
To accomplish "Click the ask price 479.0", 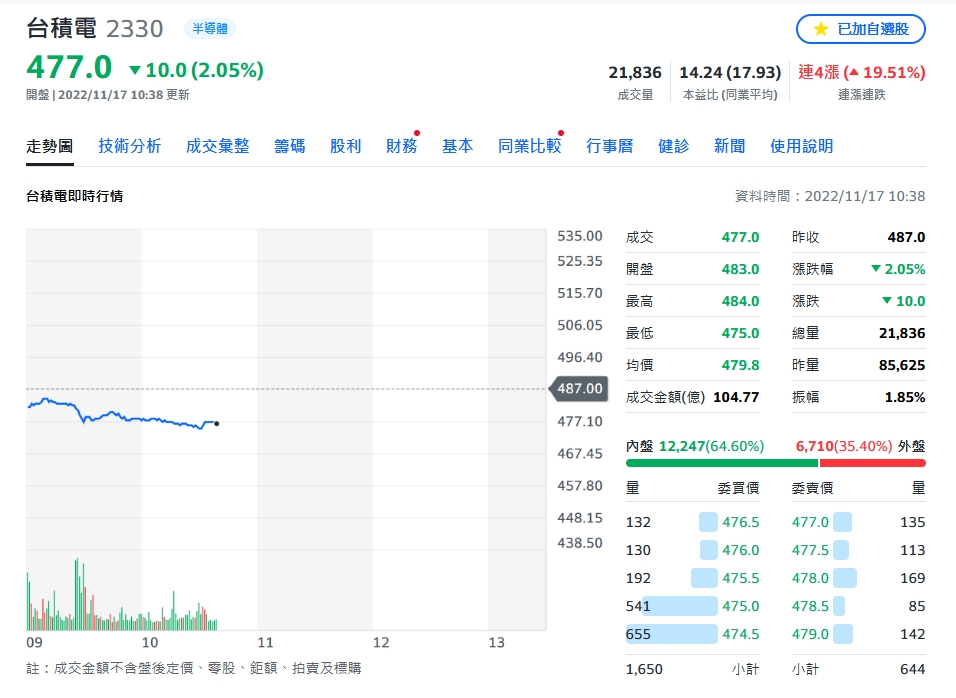I will [810, 635].
